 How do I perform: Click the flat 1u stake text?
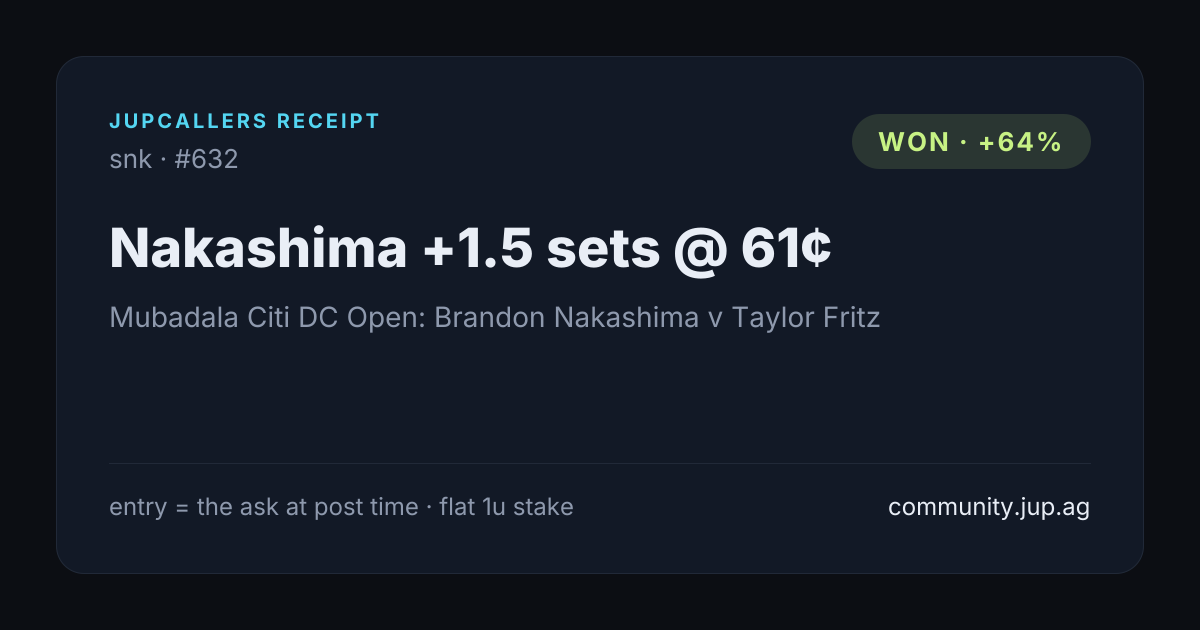click(507, 507)
